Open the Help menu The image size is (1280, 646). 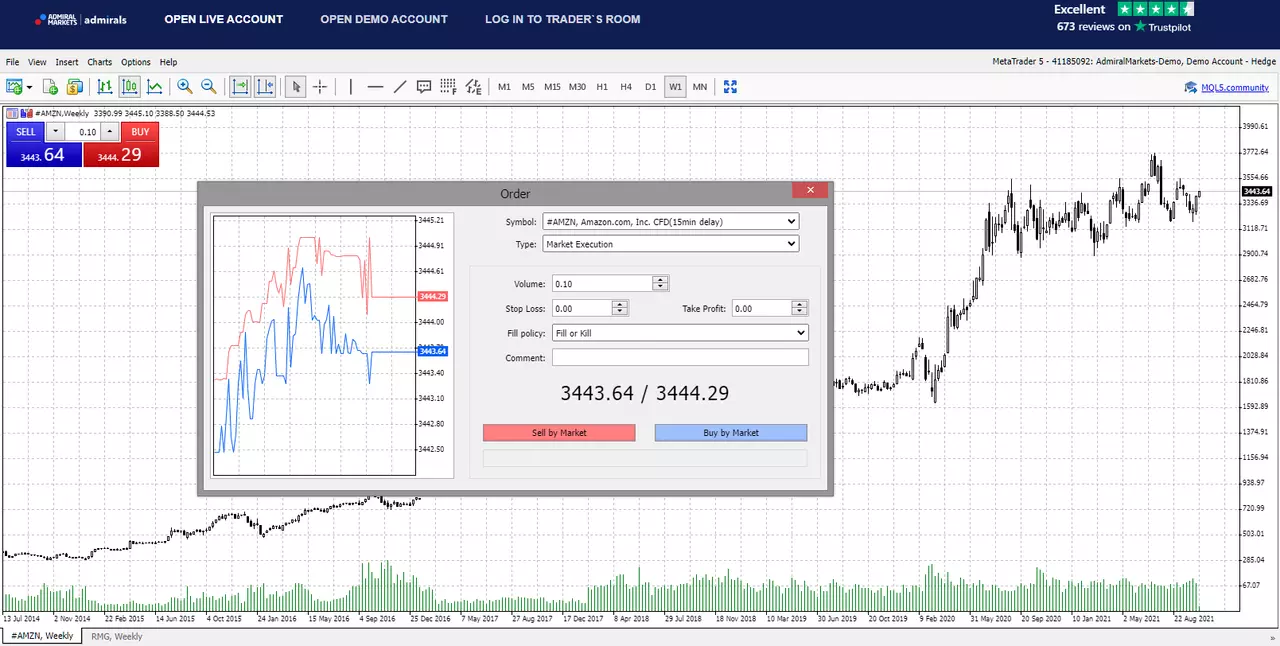168,62
